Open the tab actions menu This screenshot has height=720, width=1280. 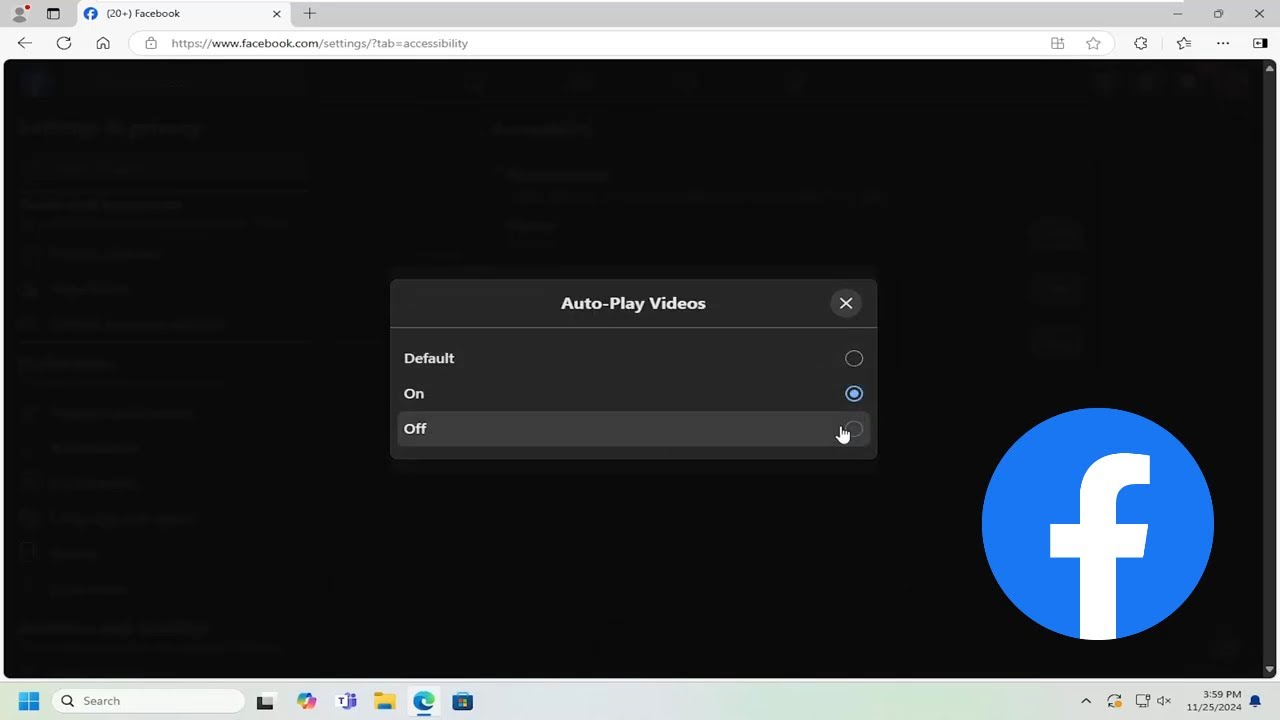pyautogui.click(x=53, y=14)
